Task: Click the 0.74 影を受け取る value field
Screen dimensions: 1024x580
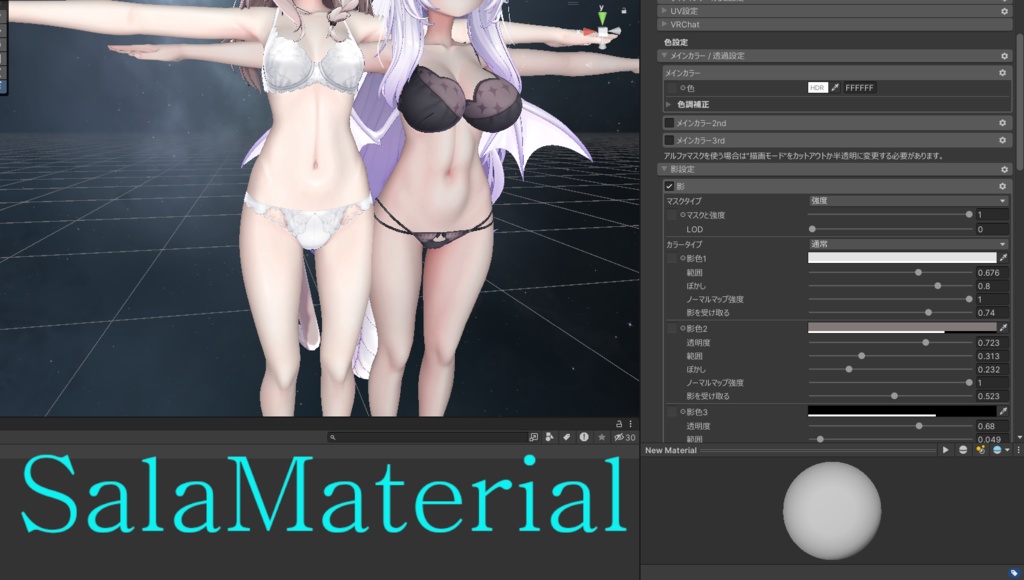Action: tap(992, 313)
